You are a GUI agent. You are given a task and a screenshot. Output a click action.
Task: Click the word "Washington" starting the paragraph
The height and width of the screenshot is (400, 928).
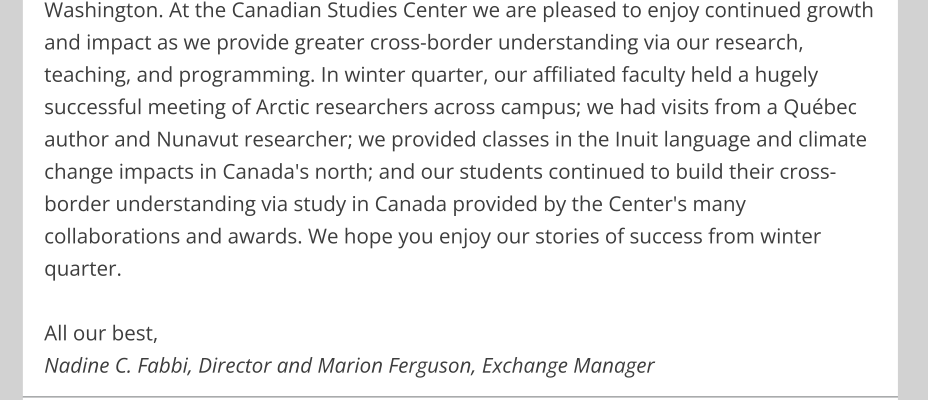[104, 11]
